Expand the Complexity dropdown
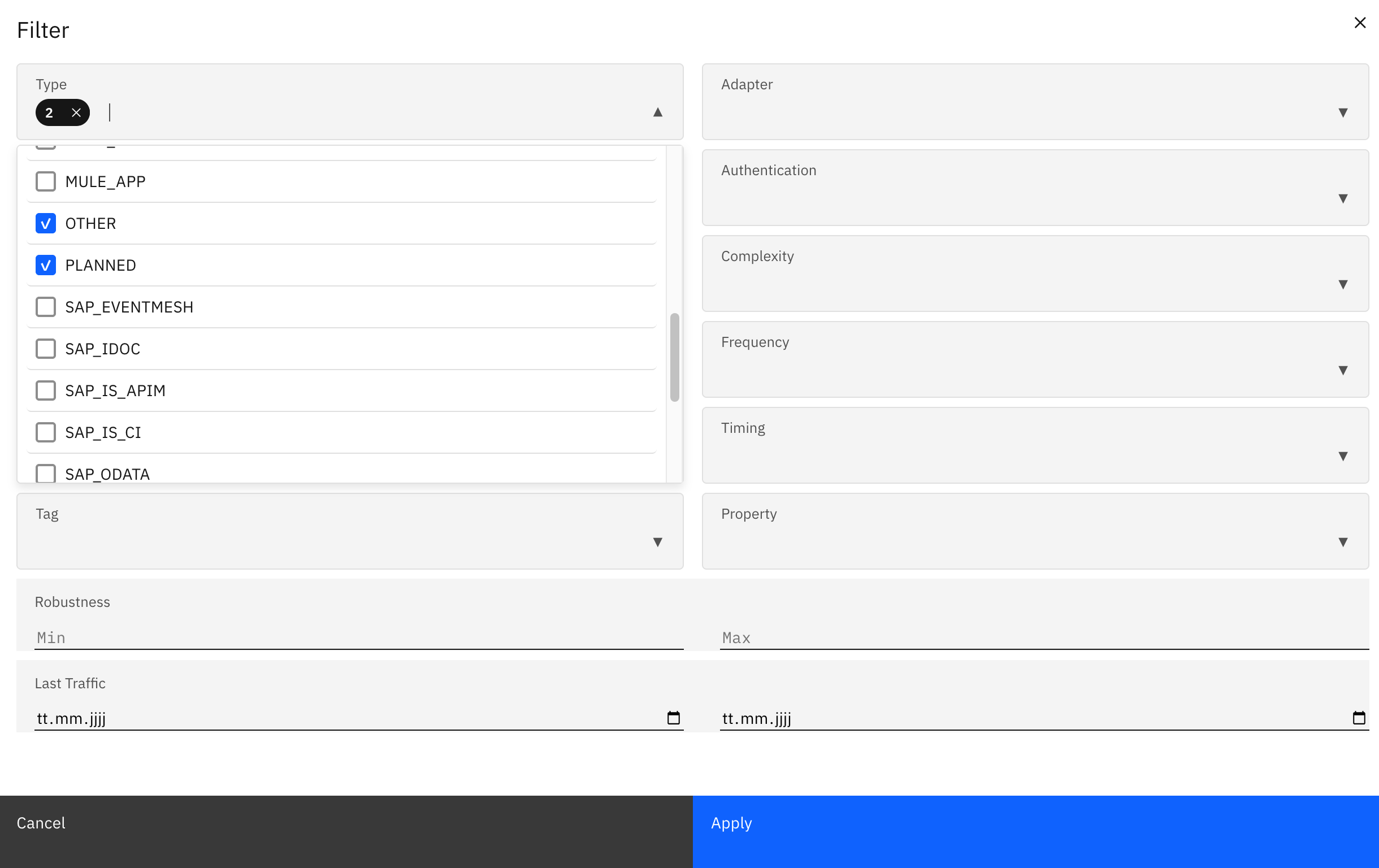Image resolution: width=1379 pixels, height=868 pixels. (x=1342, y=285)
